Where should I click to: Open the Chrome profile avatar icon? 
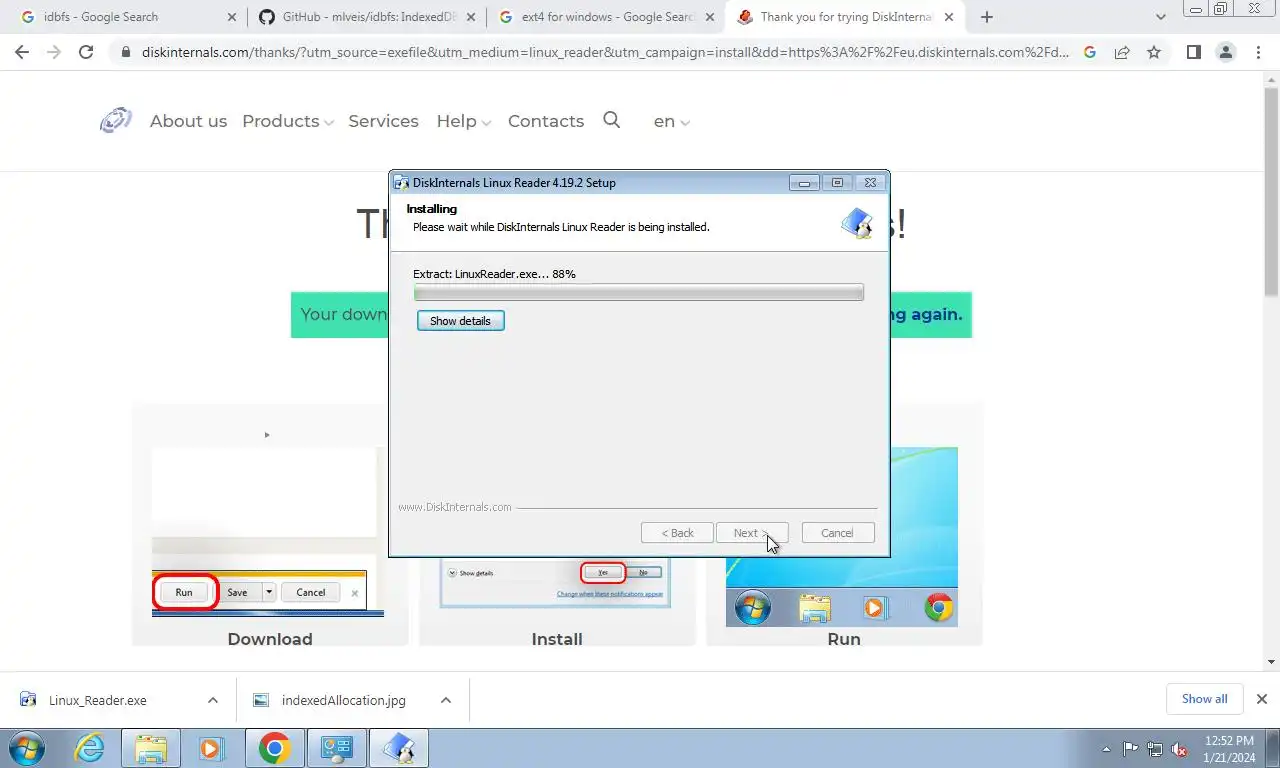(x=1226, y=52)
